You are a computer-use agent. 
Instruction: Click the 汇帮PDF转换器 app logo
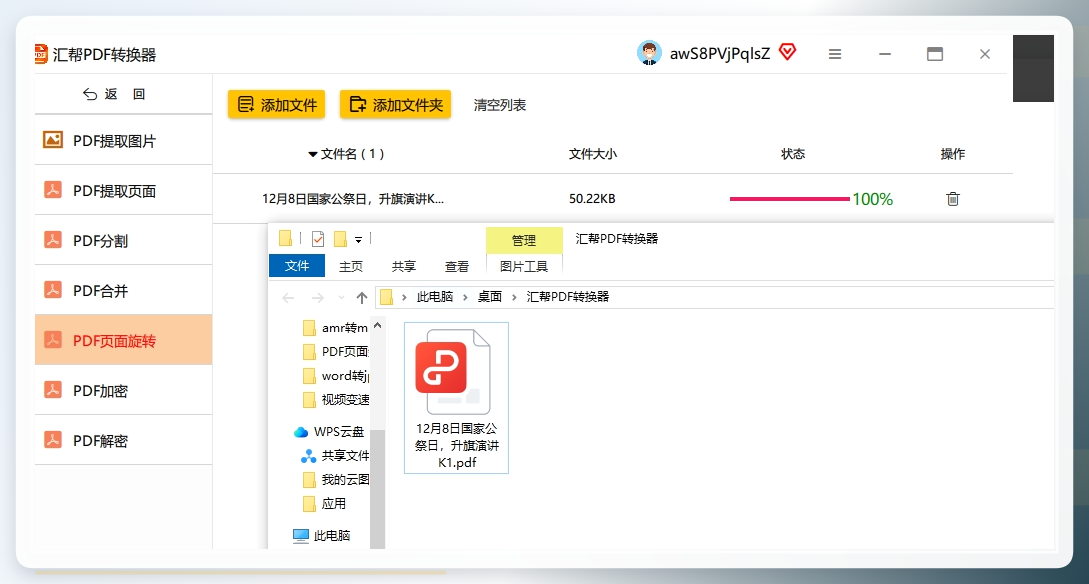pos(42,53)
